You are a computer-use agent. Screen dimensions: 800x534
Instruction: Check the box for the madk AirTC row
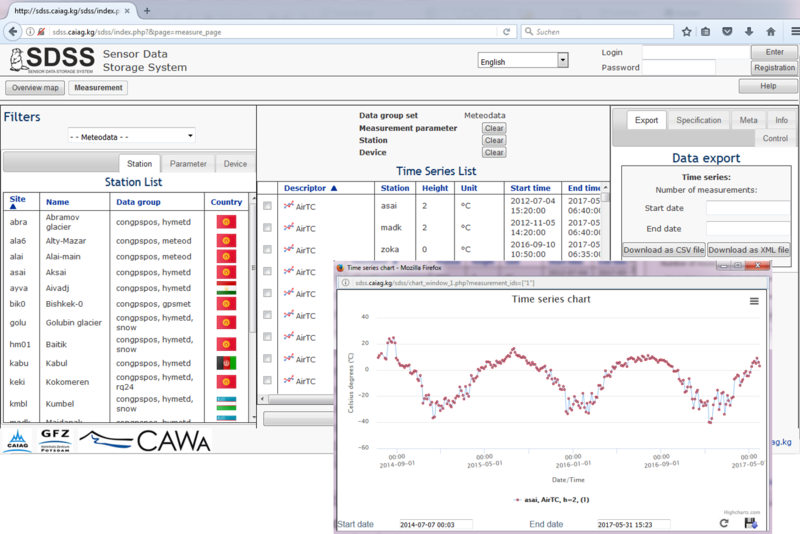click(267, 228)
